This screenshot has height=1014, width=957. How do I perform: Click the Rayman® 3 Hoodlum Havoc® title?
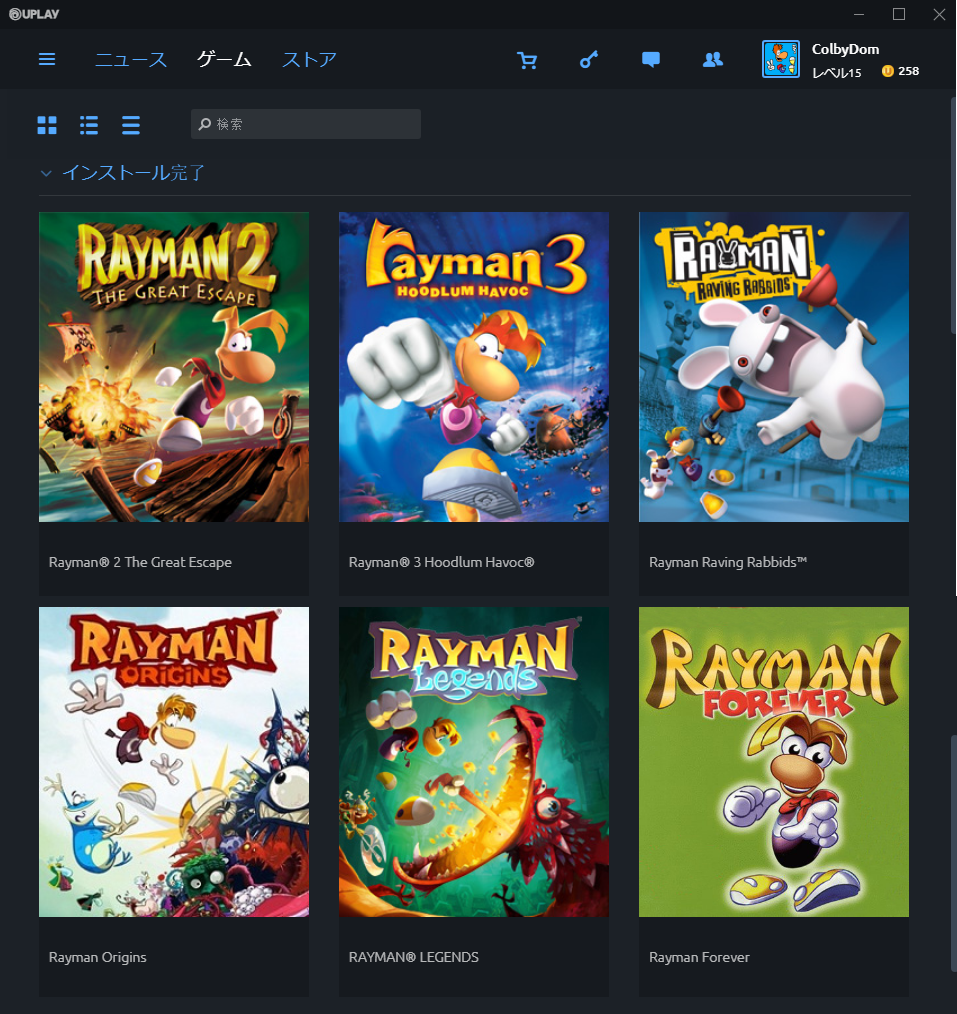(x=442, y=562)
